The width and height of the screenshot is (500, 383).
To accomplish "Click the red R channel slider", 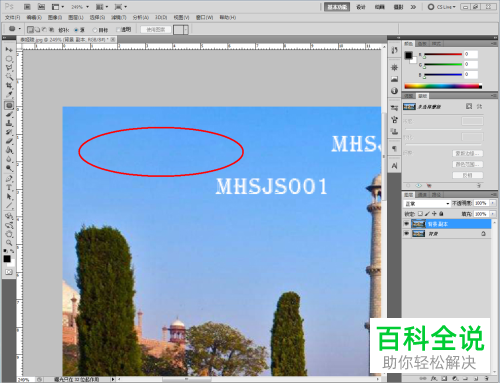I will tap(443, 54).
